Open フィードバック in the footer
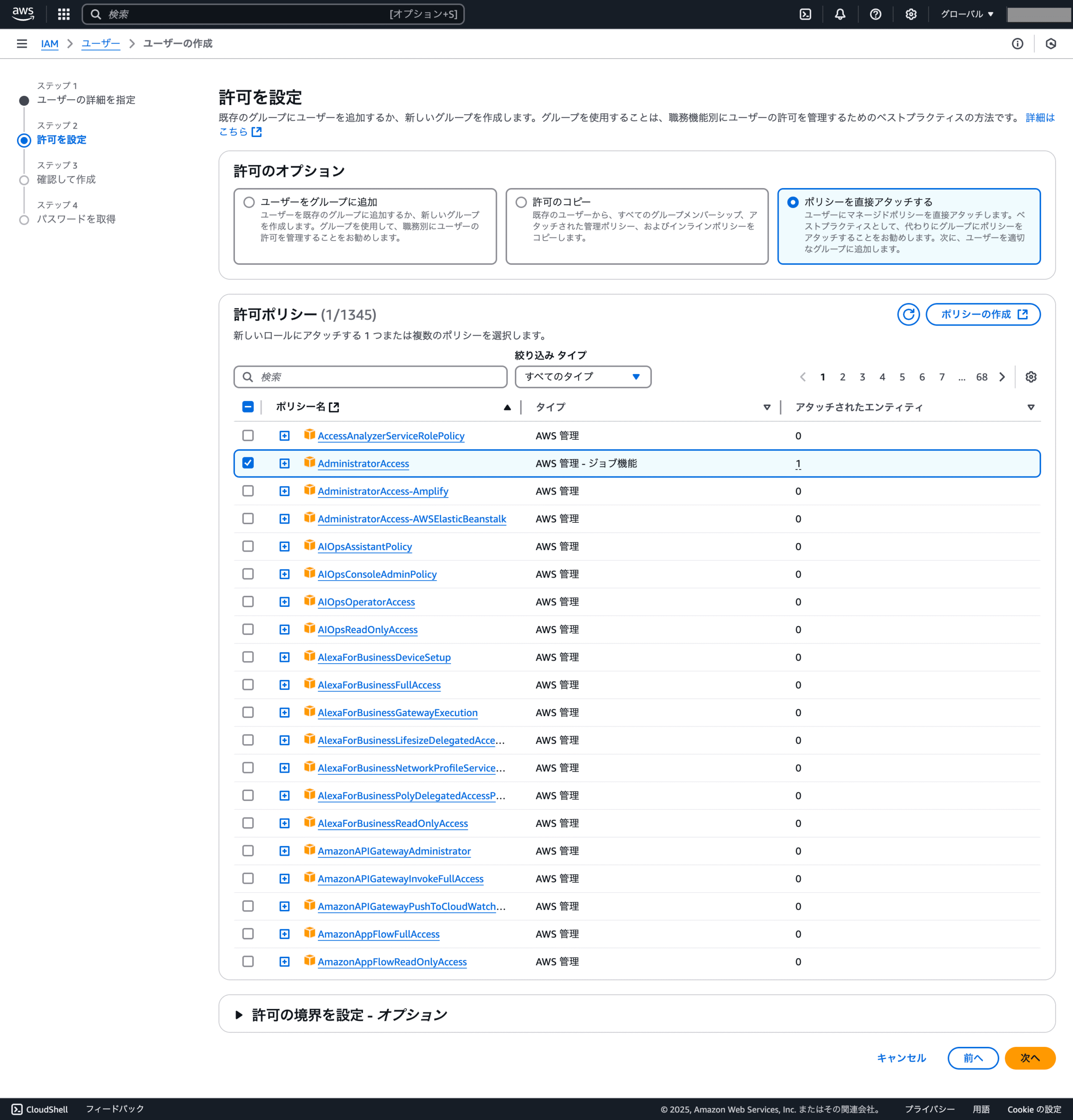This screenshot has height=1120, width=1073. point(115,1109)
